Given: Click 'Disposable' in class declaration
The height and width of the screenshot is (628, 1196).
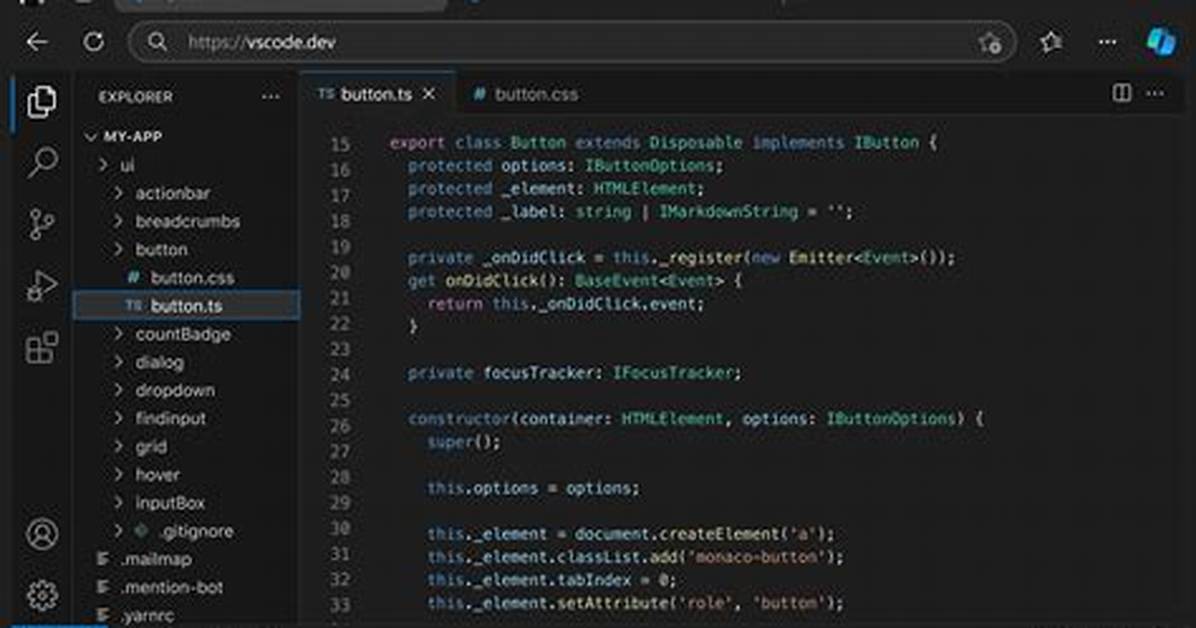Looking at the screenshot, I should pyautogui.click(x=696, y=143).
